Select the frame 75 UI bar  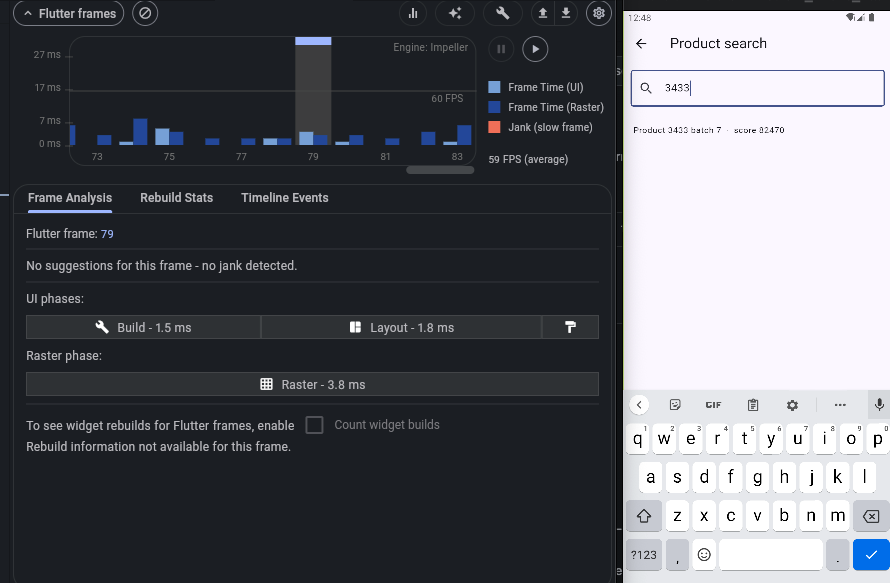click(162, 137)
